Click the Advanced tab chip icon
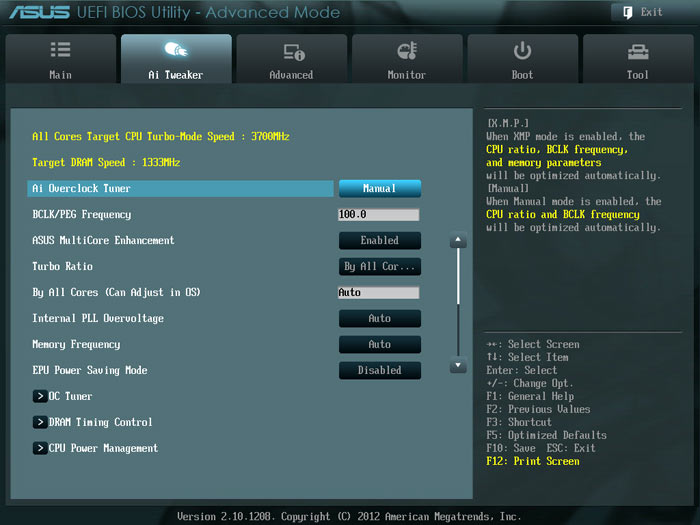The height and width of the screenshot is (525, 700). coord(292,51)
